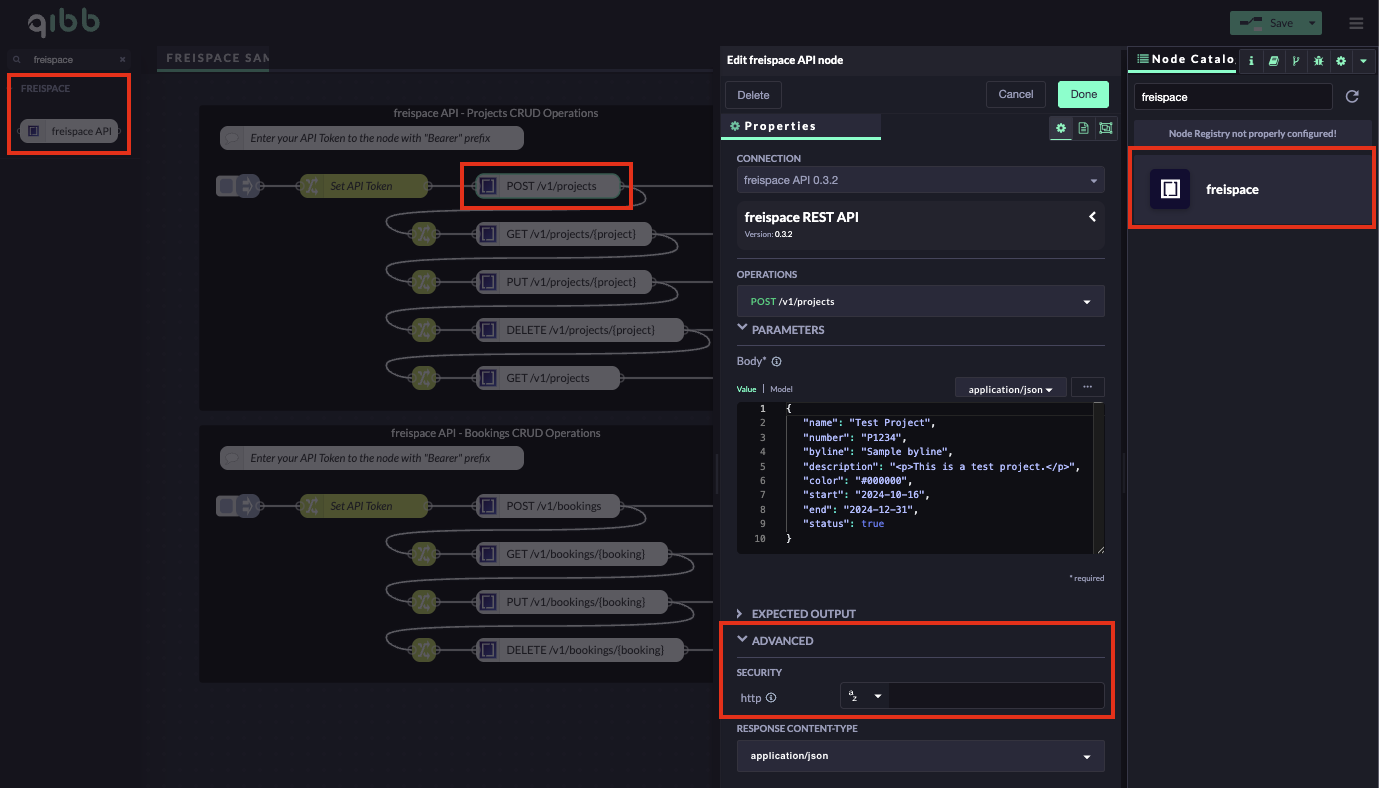Viewport: 1379px width, 788px height.
Task: Open the debug messages bug icon
Action: coord(1319,61)
